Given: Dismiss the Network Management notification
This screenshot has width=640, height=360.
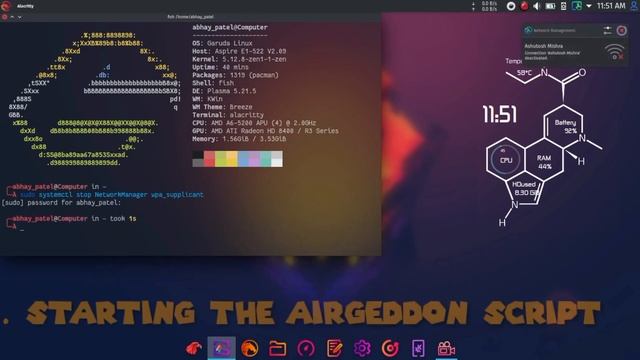Looking at the screenshot, I should (621, 30).
